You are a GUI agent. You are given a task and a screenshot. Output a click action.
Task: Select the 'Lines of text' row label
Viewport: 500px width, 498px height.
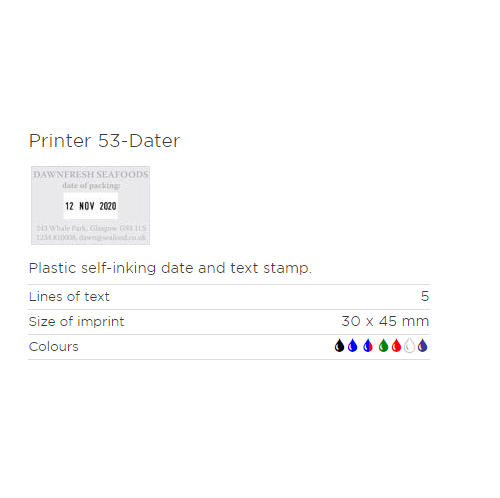[69, 297]
